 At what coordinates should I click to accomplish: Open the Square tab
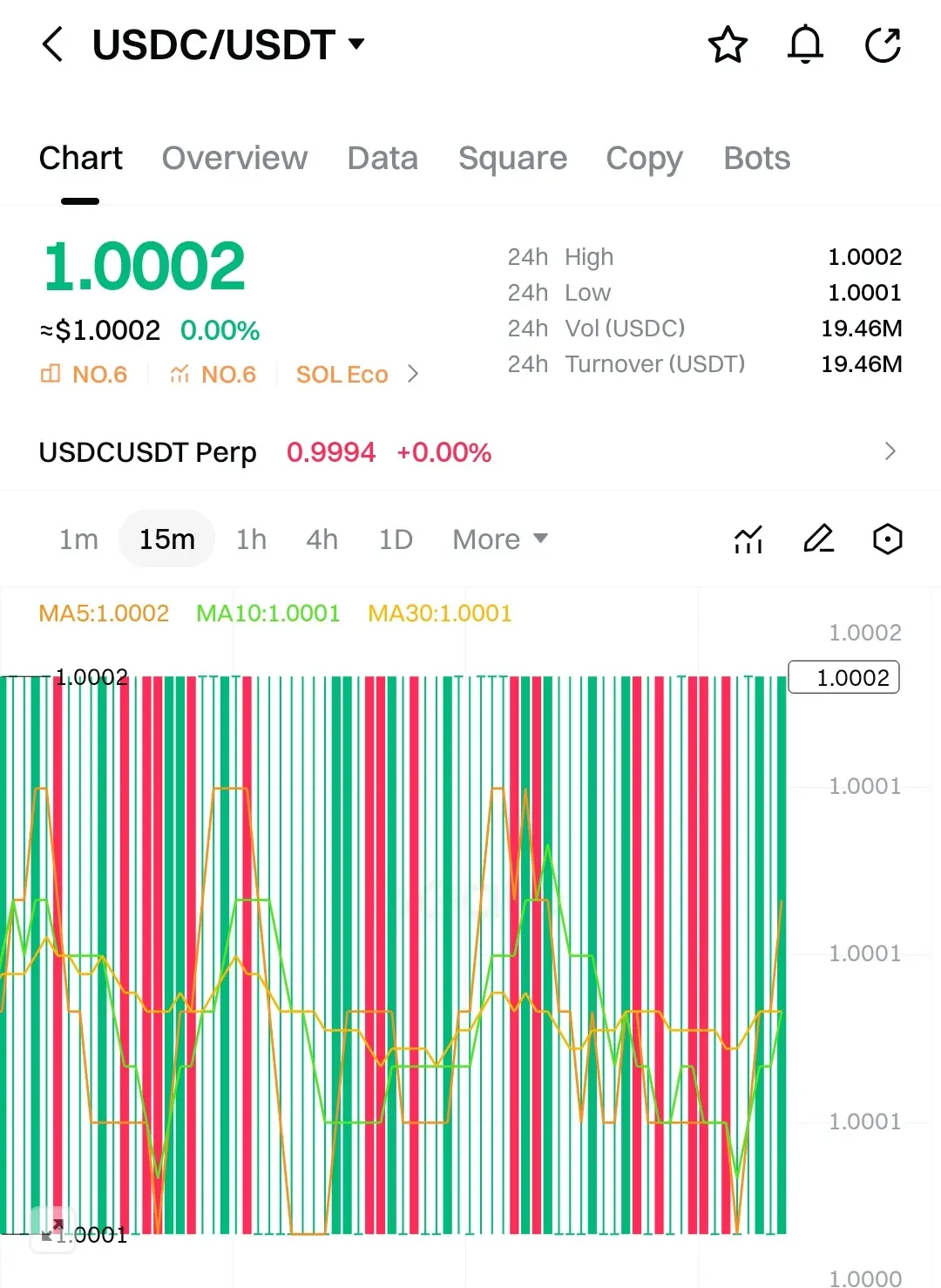click(x=512, y=159)
